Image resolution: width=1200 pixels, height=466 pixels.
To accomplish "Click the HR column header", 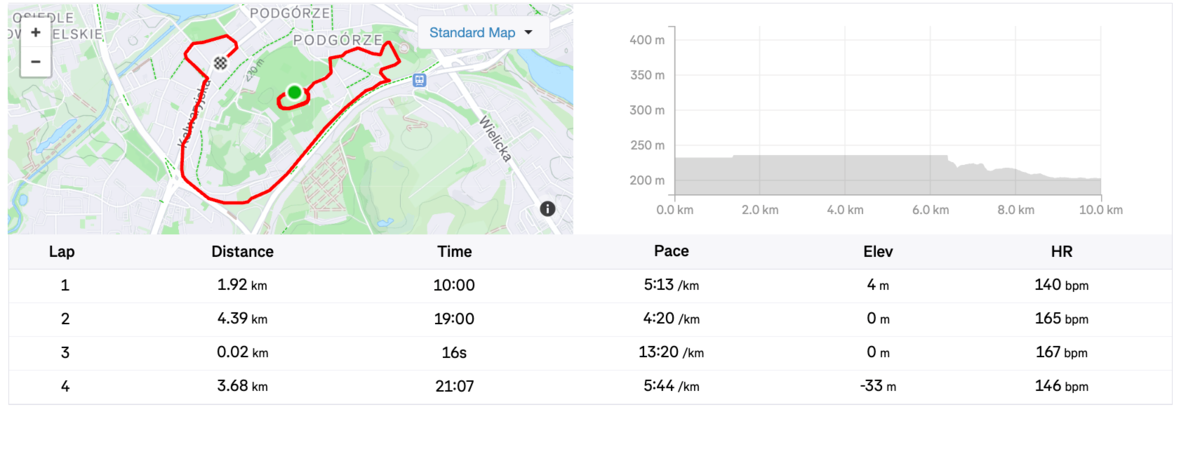I will point(1060,252).
